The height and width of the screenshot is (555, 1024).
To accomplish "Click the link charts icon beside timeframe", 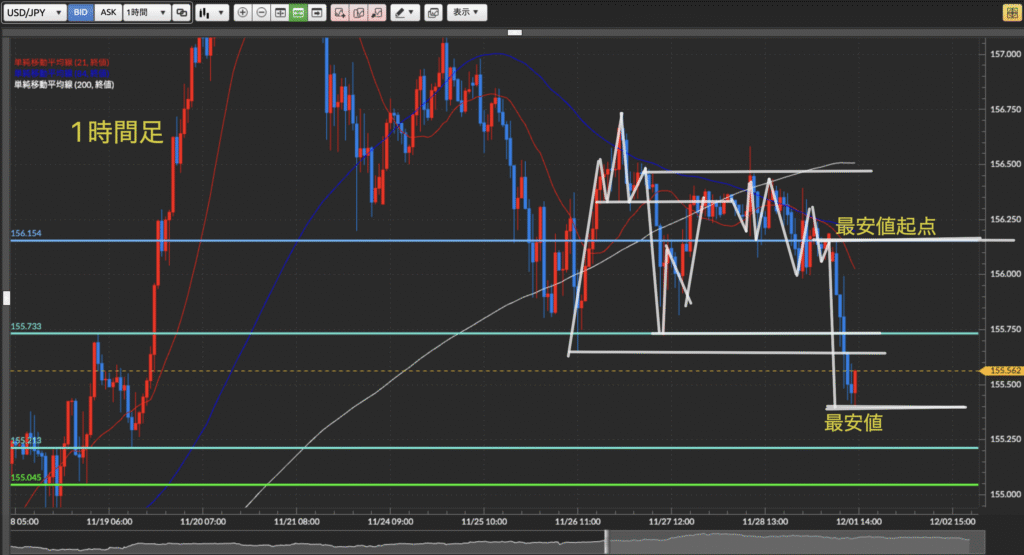I will pyautogui.click(x=181, y=13).
